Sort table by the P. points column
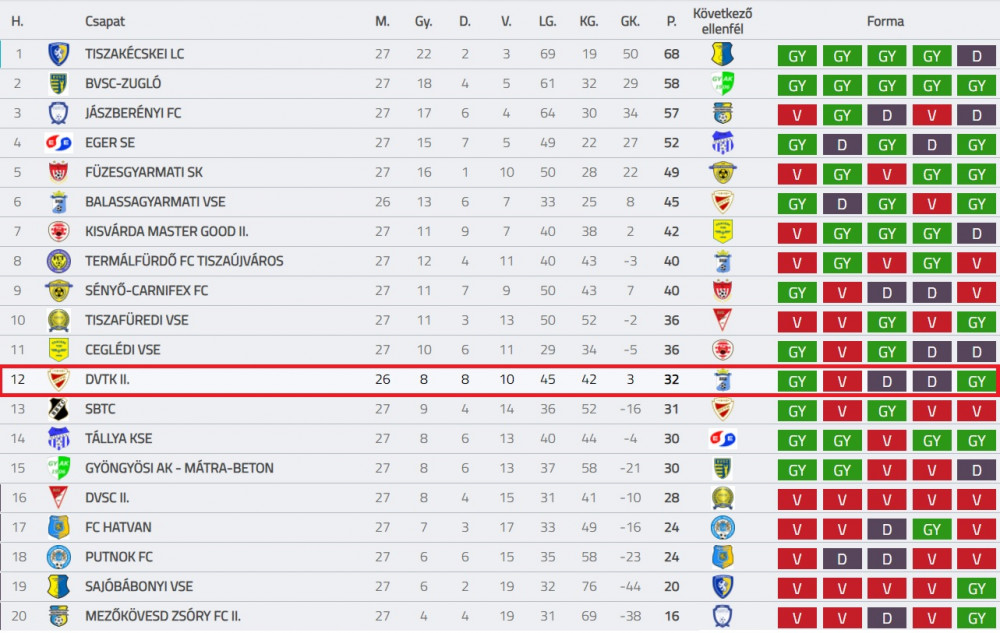This screenshot has width=1000, height=633. click(x=671, y=21)
